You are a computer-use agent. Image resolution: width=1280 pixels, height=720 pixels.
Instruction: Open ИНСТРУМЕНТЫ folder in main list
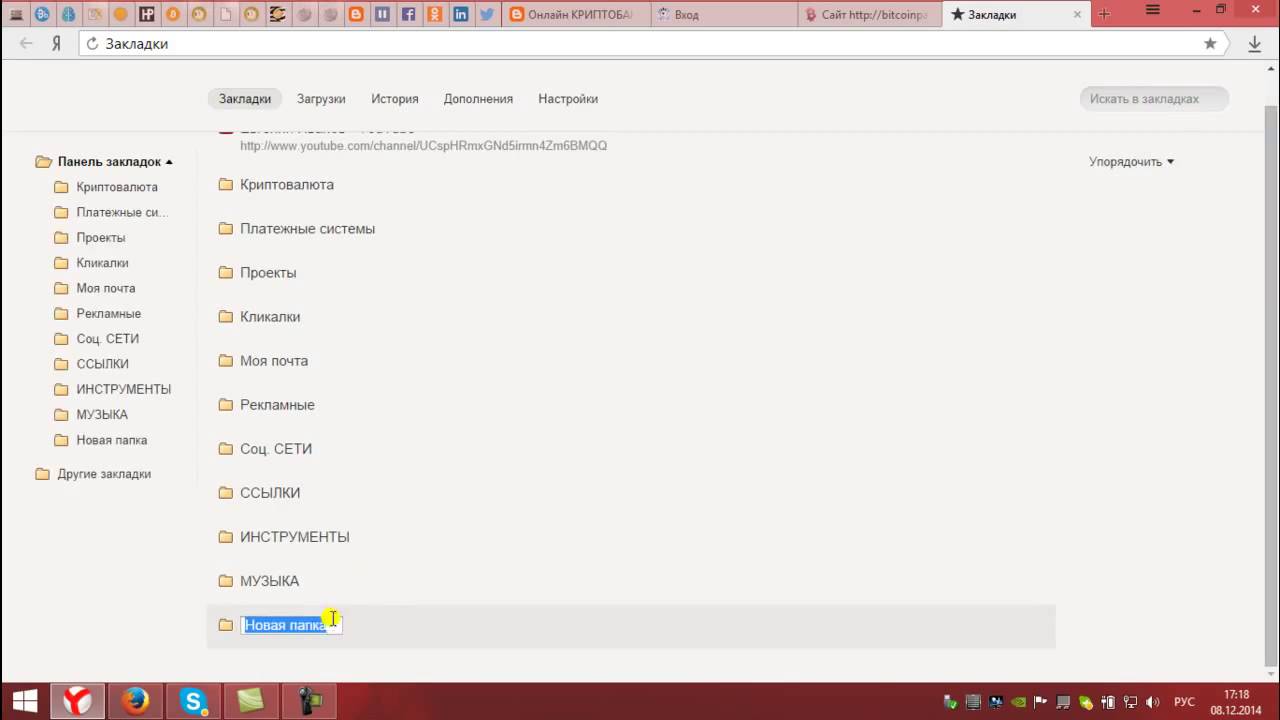click(295, 537)
